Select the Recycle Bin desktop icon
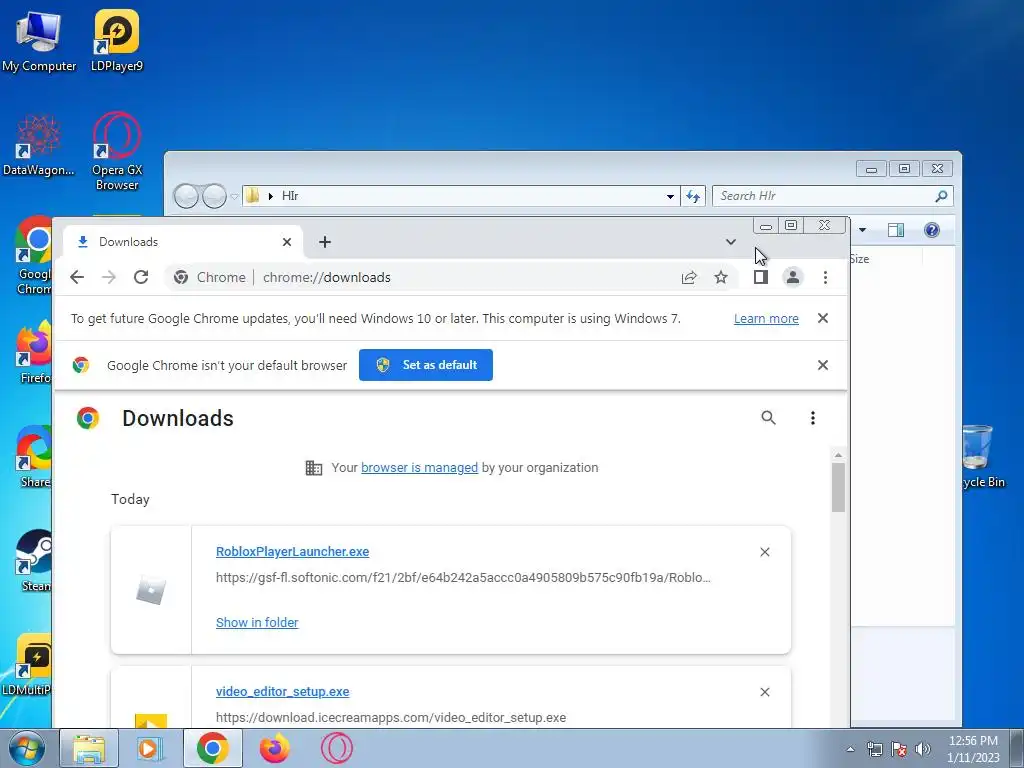The image size is (1024, 768). [x=983, y=456]
